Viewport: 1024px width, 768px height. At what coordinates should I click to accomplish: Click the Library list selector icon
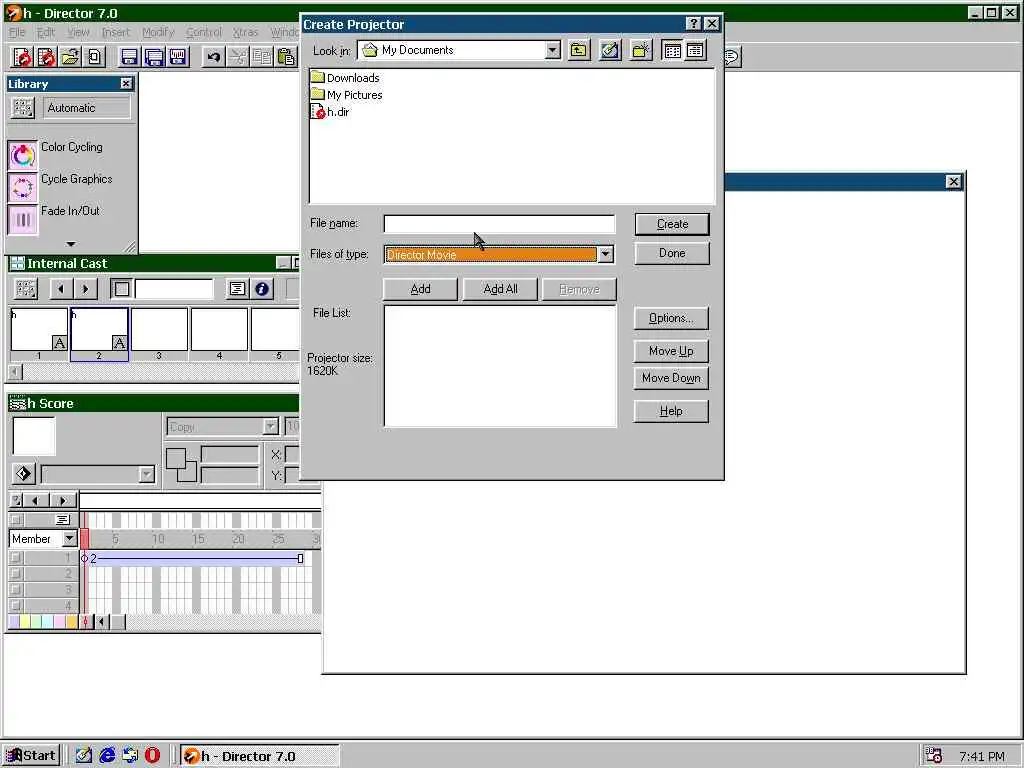(23, 108)
